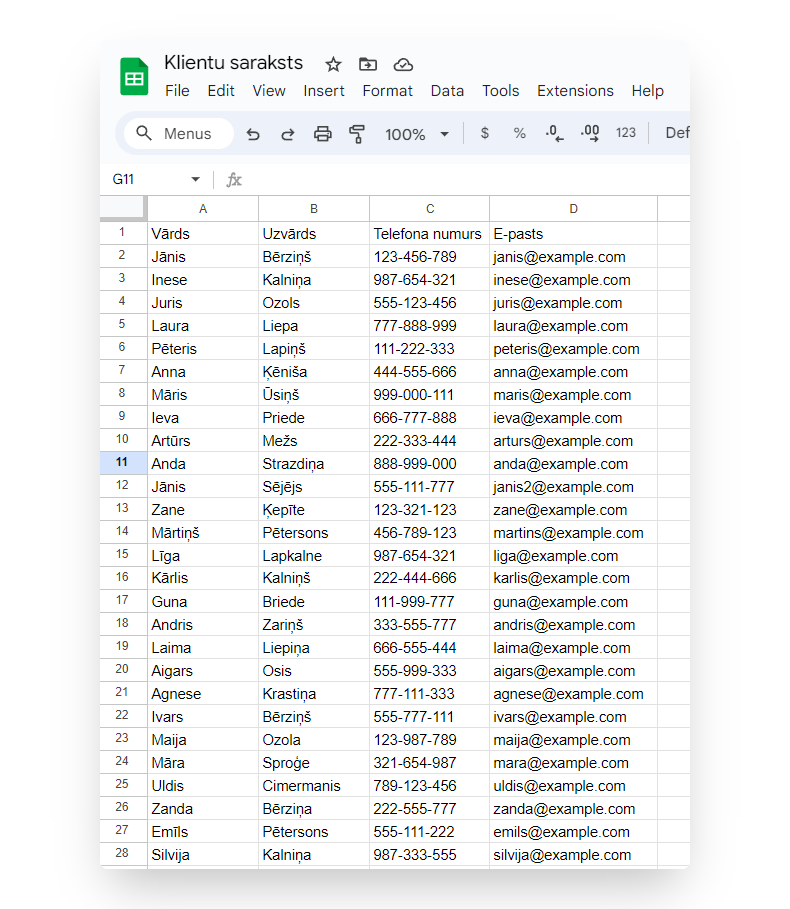Select cell with Aigars
The height and width of the screenshot is (909, 790).
(x=203, y=671)
